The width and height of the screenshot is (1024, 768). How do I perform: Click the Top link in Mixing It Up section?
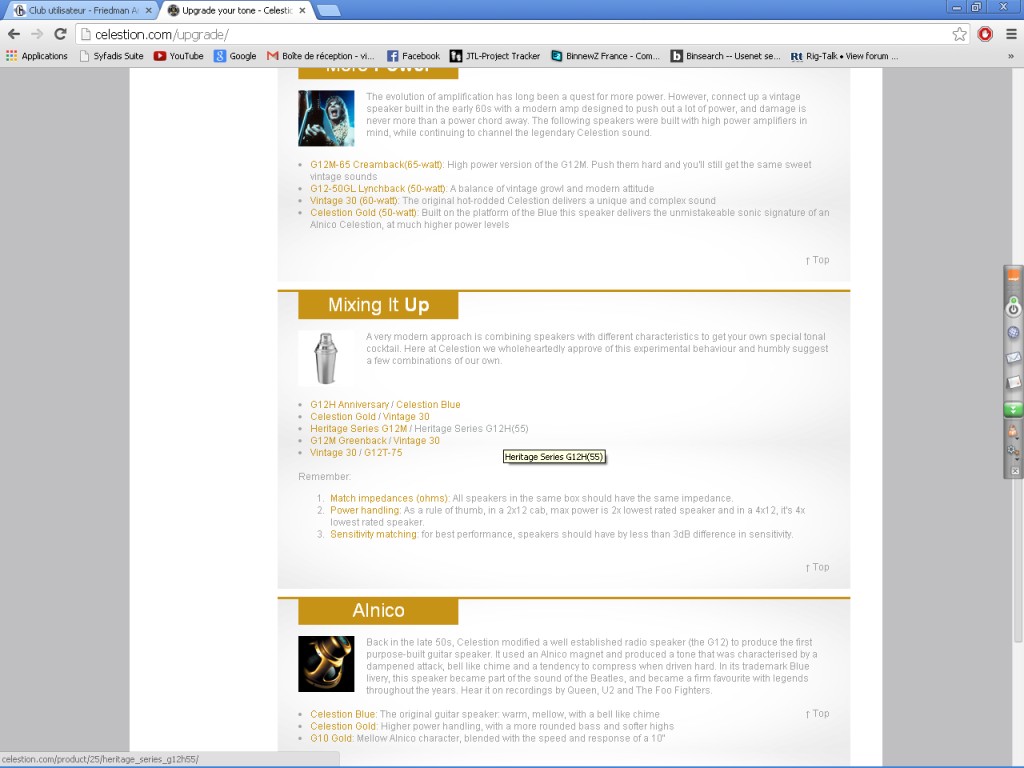pos(817,567)
